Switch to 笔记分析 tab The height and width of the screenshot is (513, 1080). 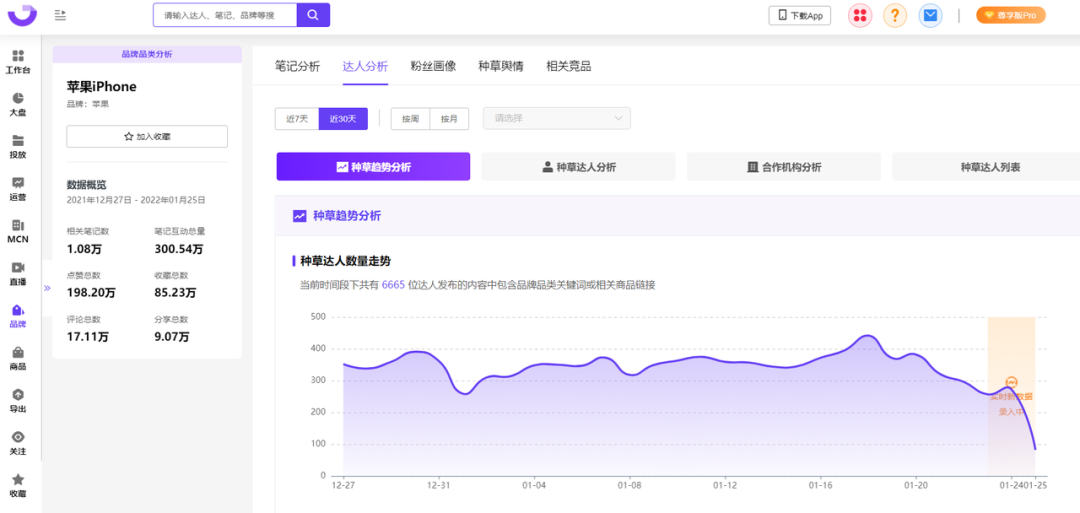[x=298, y=67]
